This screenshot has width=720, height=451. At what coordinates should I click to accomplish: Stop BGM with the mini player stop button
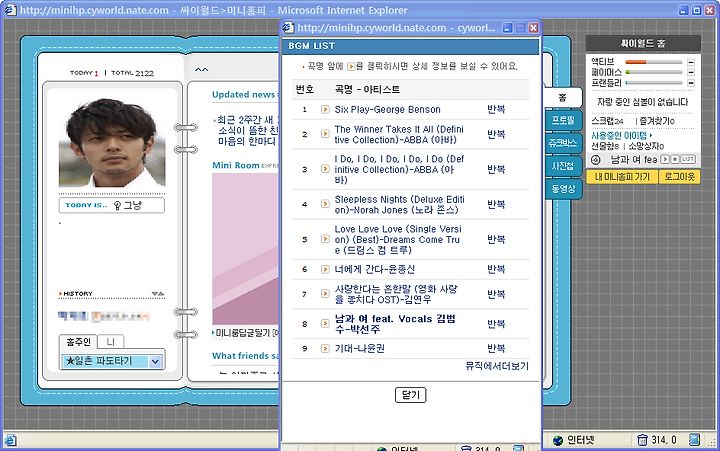click(674, 159)
